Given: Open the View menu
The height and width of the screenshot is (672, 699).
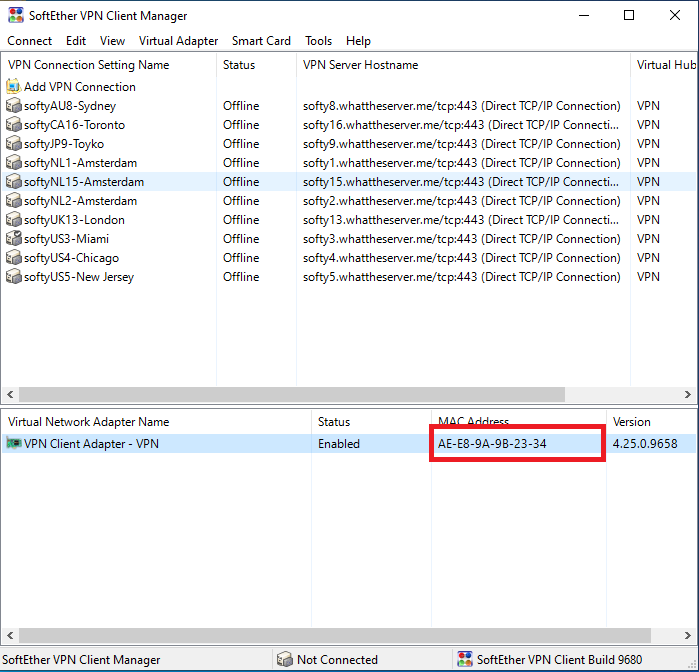Looking at the screenshot, I should [x=112, y=41].
